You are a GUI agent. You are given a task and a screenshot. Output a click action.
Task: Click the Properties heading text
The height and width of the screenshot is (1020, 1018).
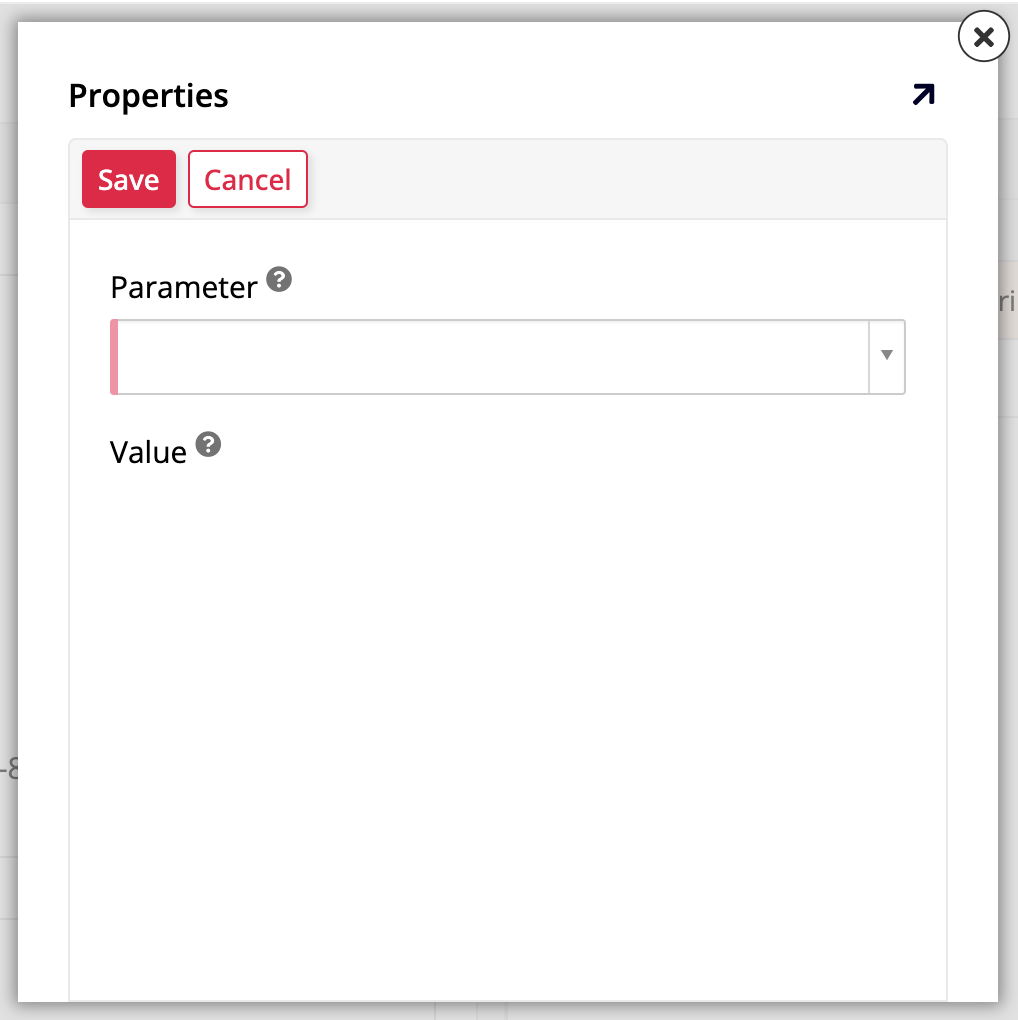click(x=148, y=96)
